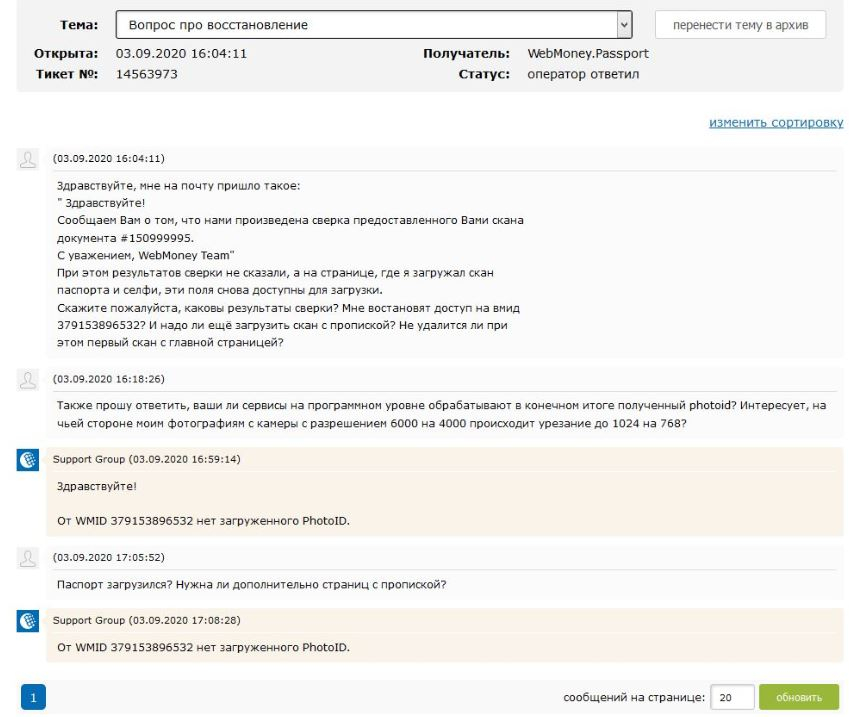Click the user avatar of the 17:05:52 message
Image resolution: width=849 pixels, height=717 pixels.
(28, 558)
